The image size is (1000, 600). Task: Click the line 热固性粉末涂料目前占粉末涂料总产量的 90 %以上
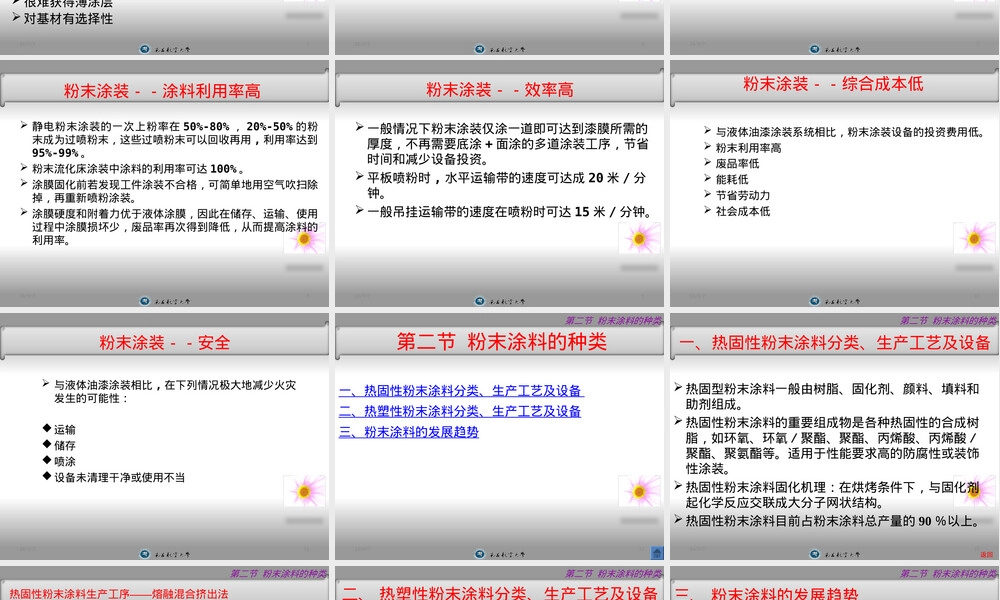pyautogui.click(x=833, y=521)
